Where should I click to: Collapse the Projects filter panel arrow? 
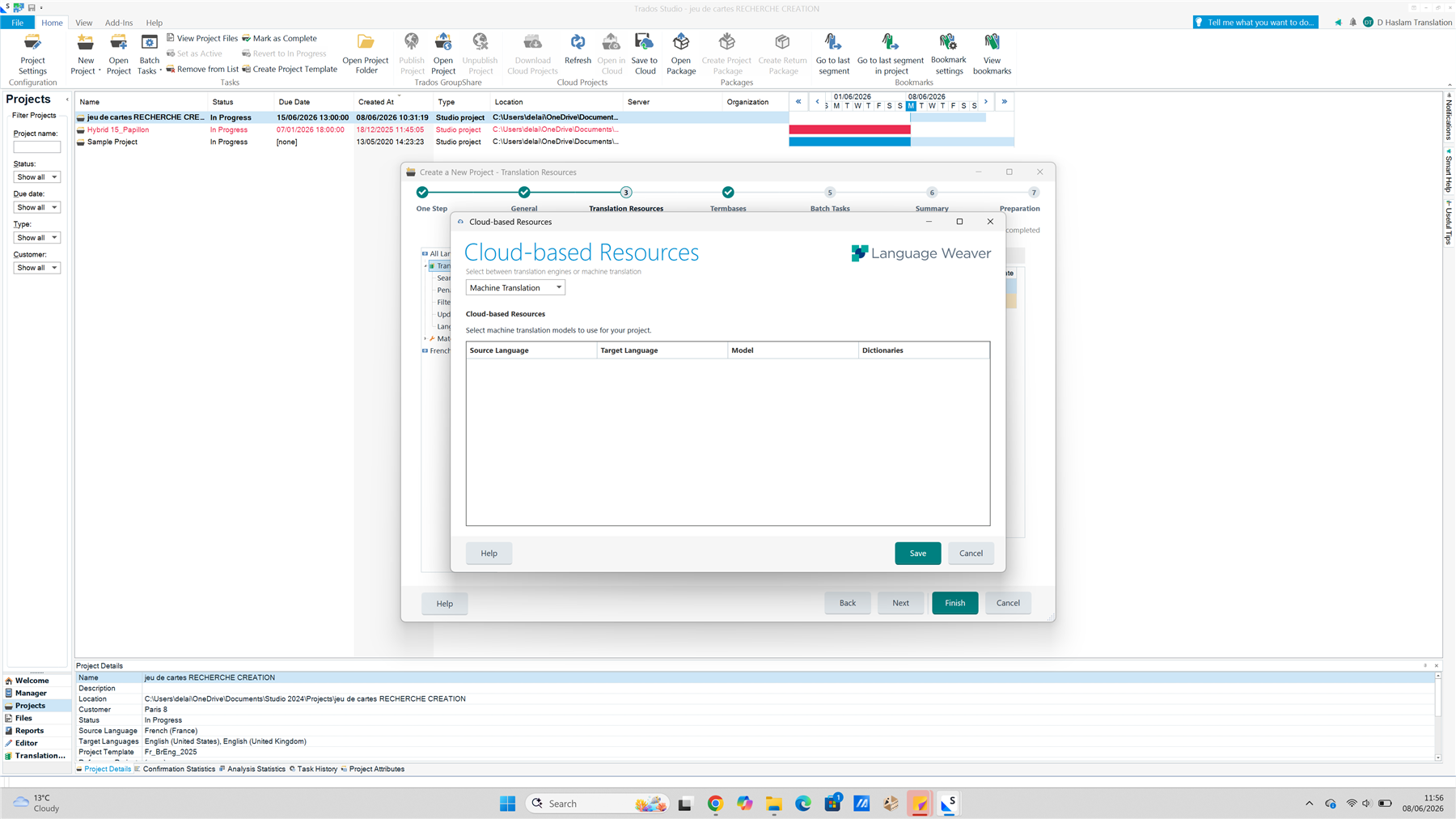click(x=67, y=100)
